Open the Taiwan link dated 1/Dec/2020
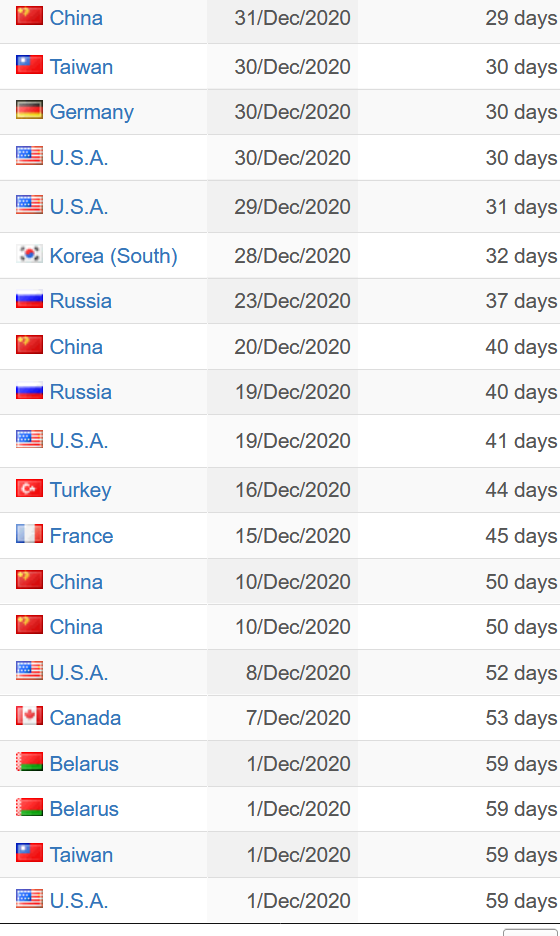The width and height of the screenshot is (560, 936). coord(81,855)
